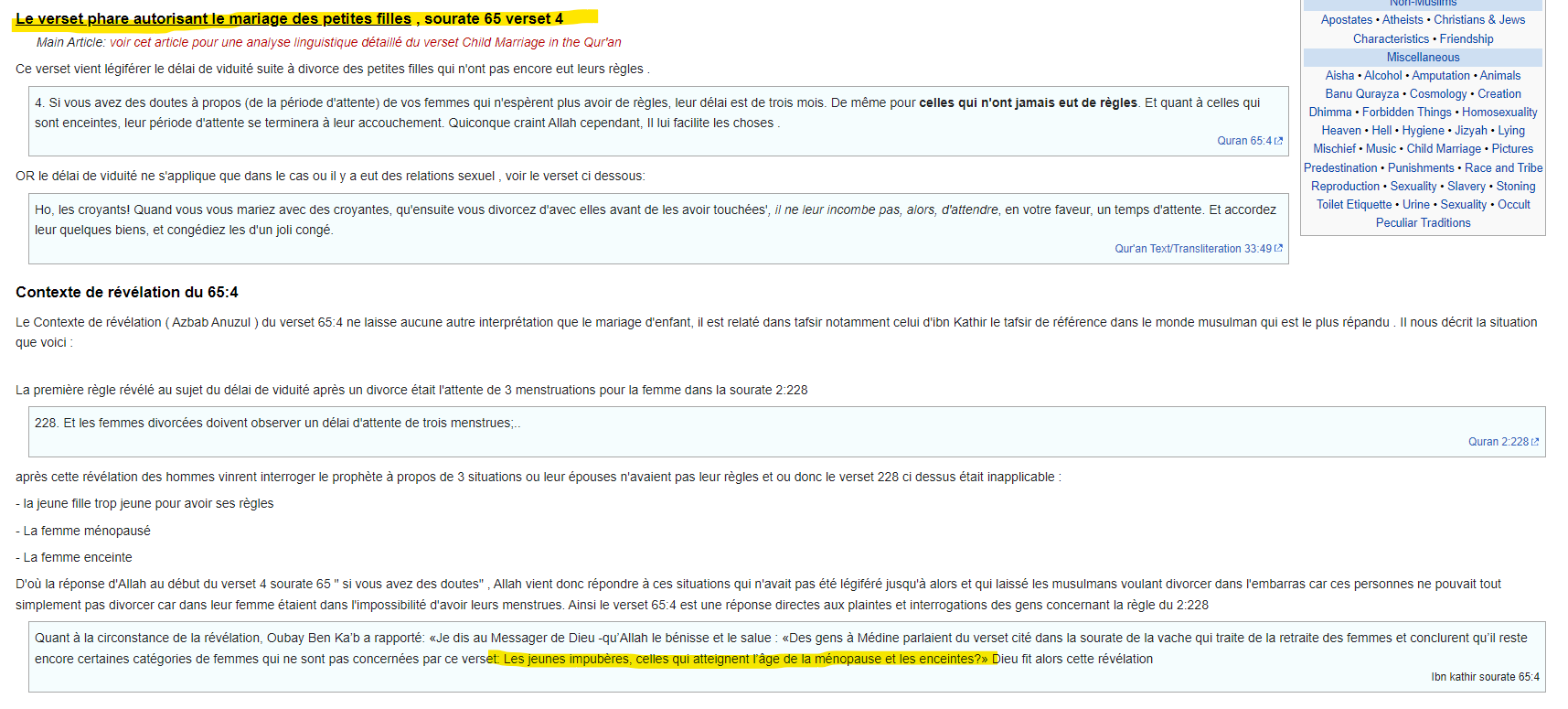Go to the Apostates page
This screenshot has width=1568, height=709.
1346,19
